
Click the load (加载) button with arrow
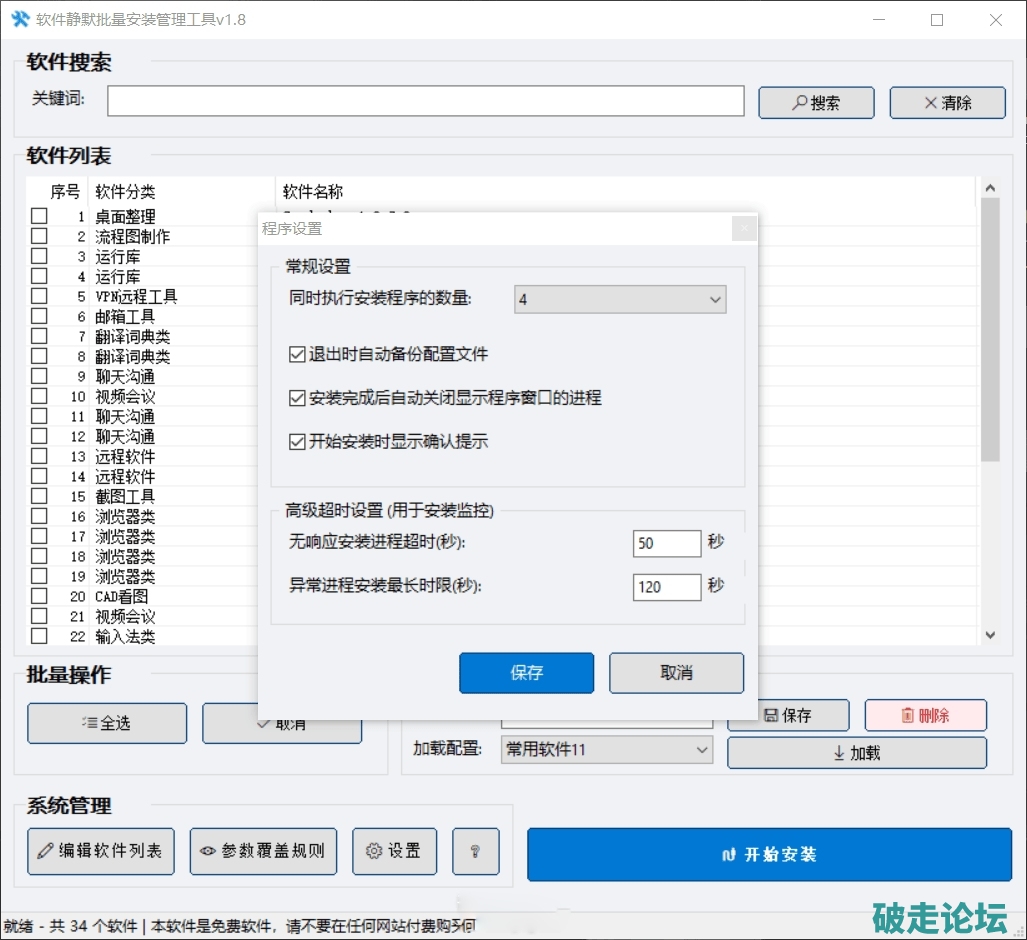pos(856,753)
